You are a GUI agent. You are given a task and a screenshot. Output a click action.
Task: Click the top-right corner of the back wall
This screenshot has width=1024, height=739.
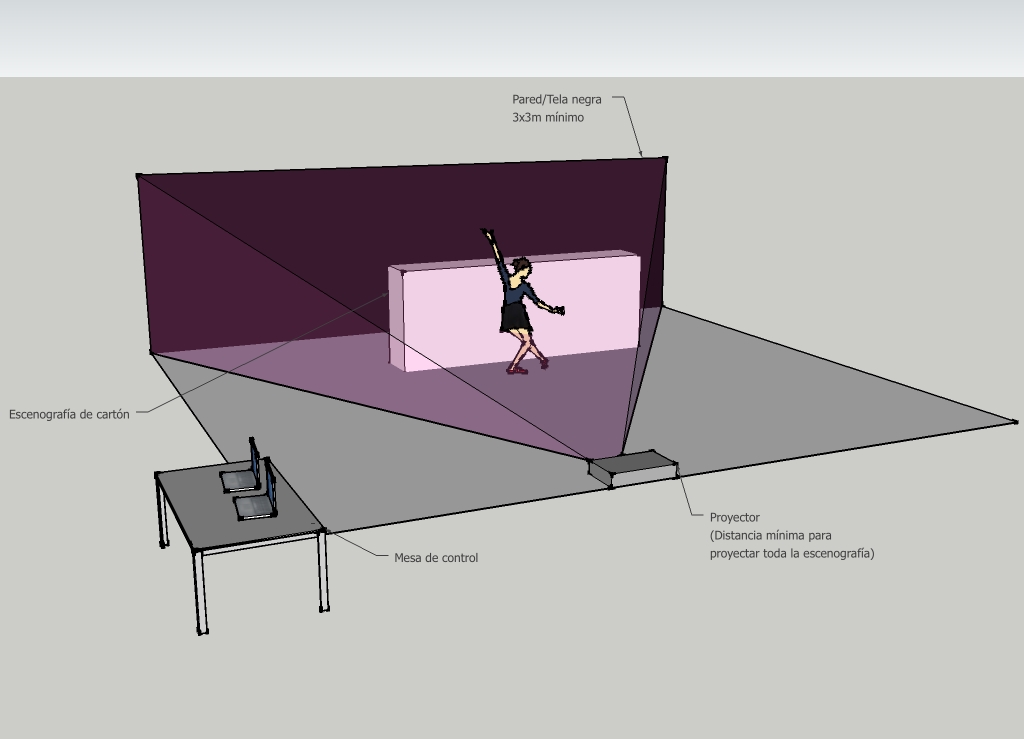click(665, 158)
